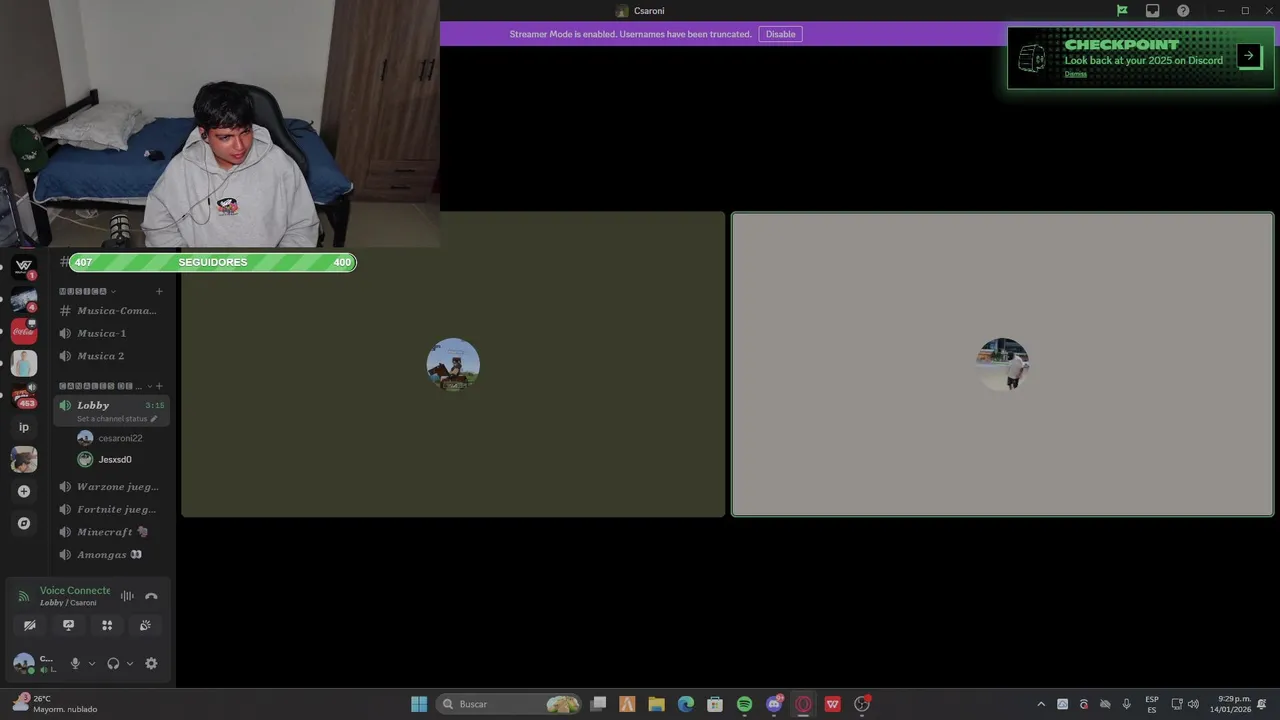Click the Seguidores progress bar overlay
Image resolution: width=1280 pixels, height=720 pixels.
[x=213, y=262]
